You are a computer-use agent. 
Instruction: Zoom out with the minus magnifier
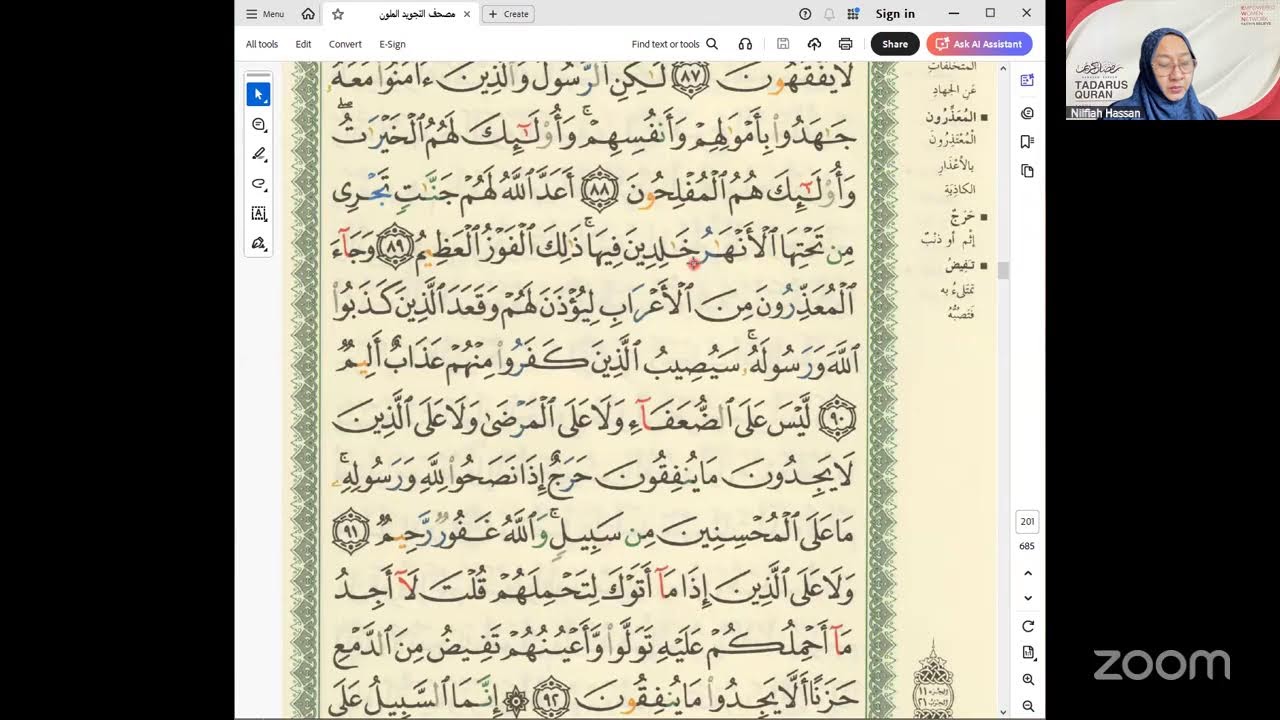click(1028, 706)
